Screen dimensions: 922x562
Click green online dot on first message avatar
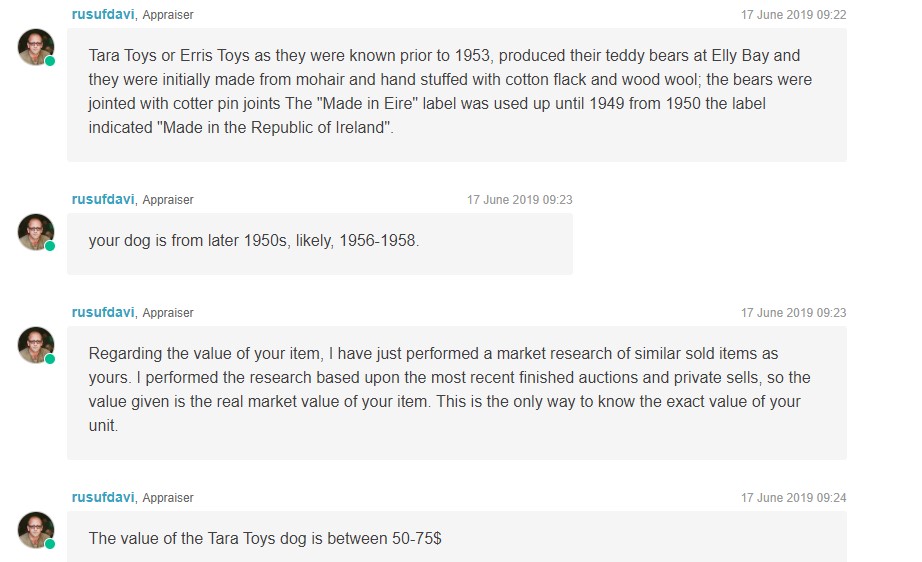pyautogui.click(x=50, y=61)
